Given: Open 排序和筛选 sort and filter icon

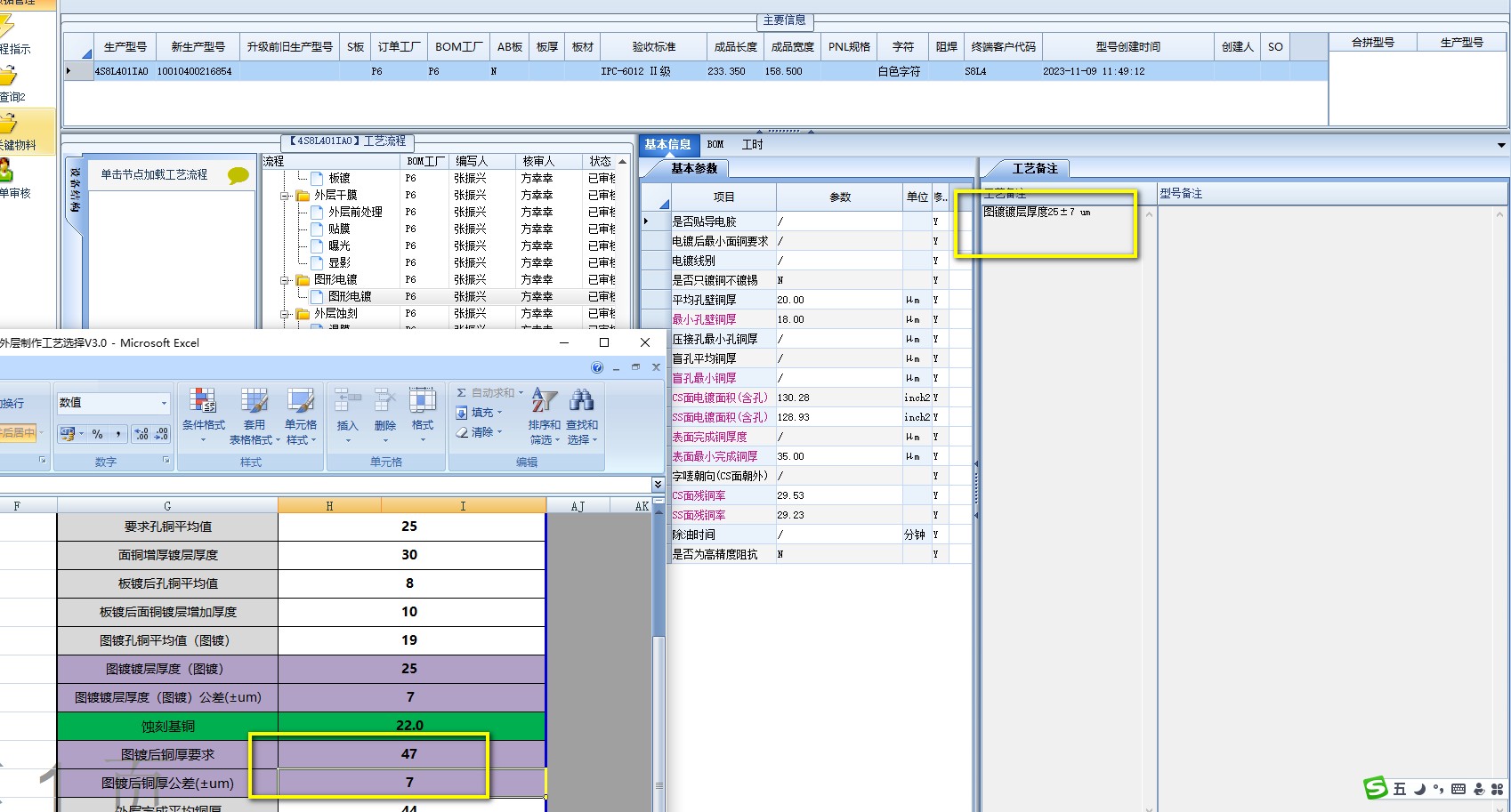Looking at the screenshot, I should [545, 400].
